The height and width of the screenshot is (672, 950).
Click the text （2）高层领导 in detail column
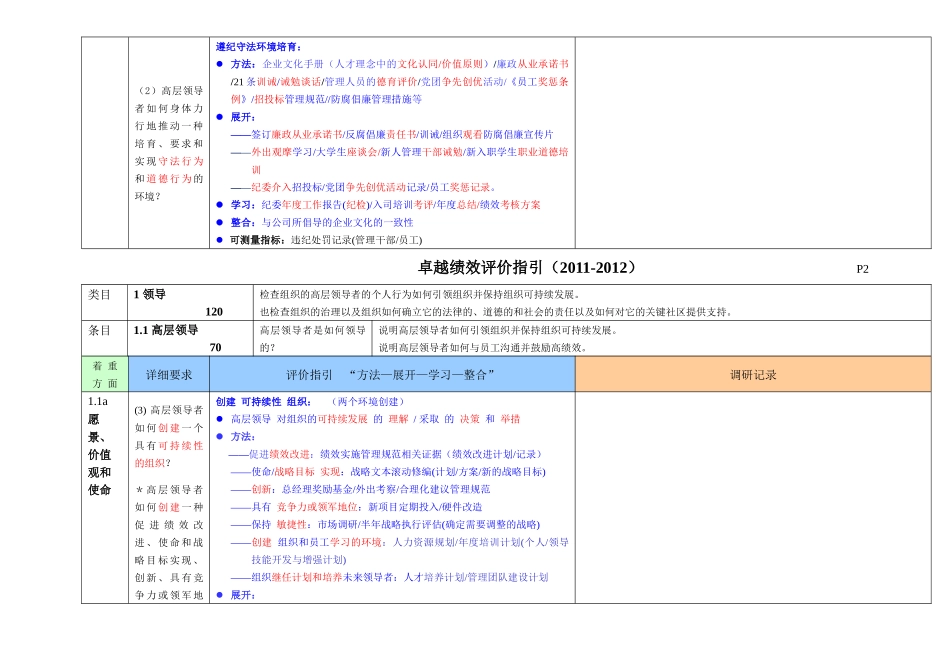pos(169,91)
